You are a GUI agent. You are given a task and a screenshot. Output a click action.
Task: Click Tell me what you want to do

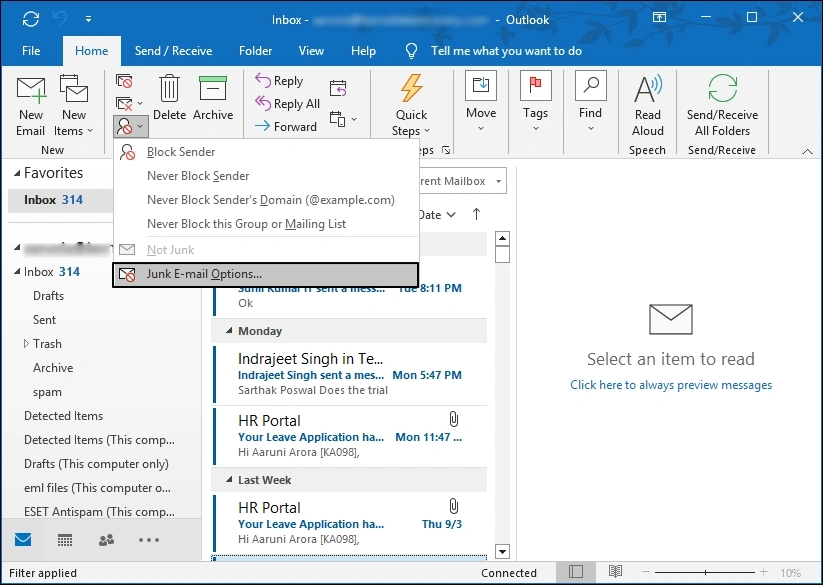[506, 51]
